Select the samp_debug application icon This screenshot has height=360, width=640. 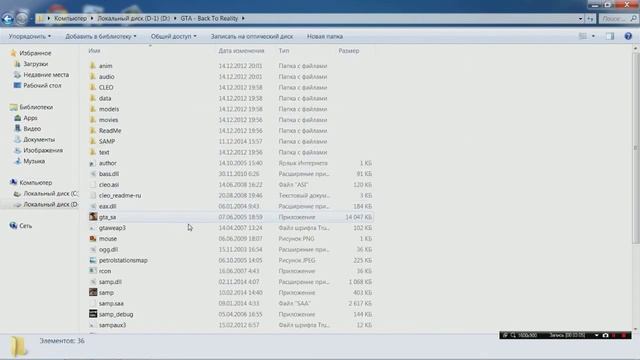point(93,314)
